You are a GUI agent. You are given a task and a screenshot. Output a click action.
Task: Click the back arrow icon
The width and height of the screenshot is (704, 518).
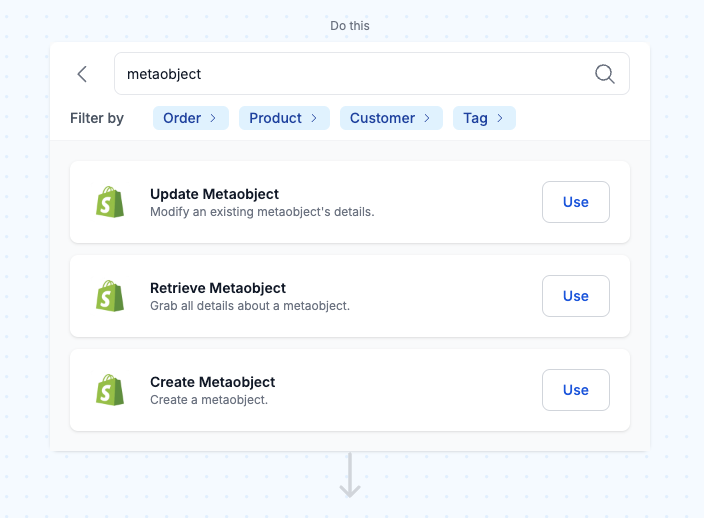[x=82, y=74]
